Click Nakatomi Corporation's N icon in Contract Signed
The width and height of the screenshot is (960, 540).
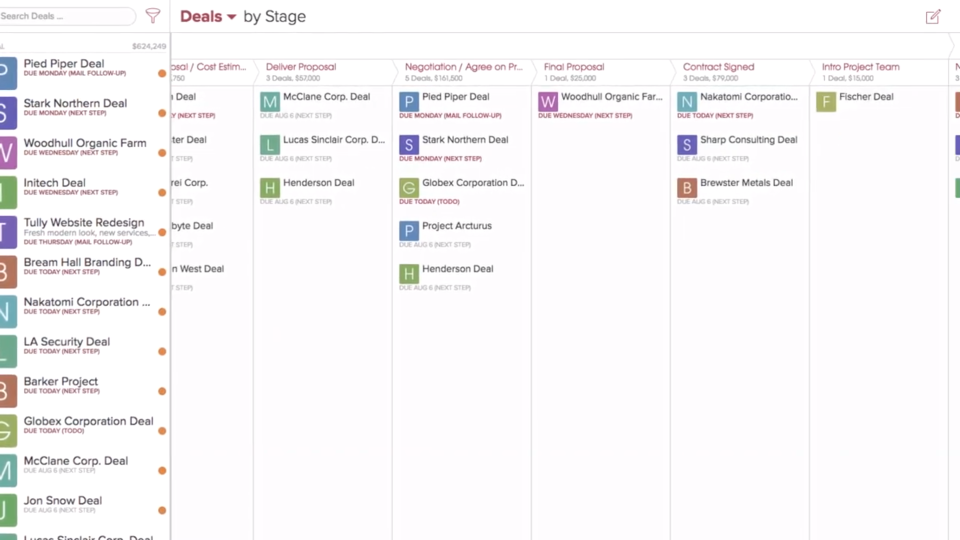[x=687, y=102]
